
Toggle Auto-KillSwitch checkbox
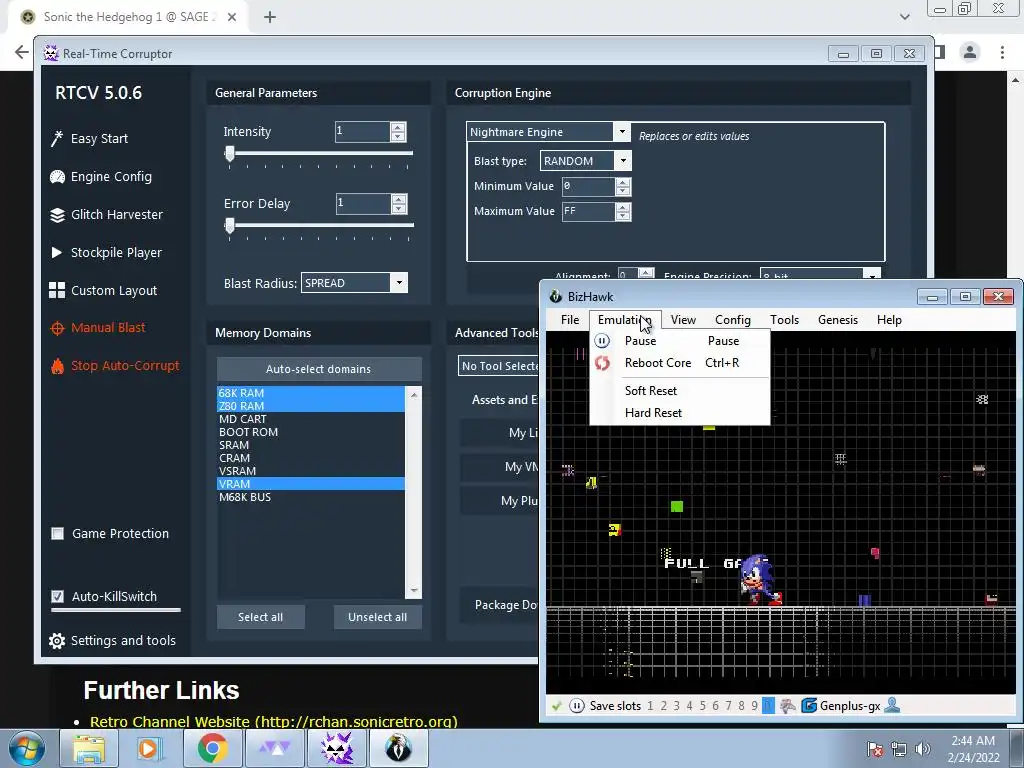pos(57,596)
